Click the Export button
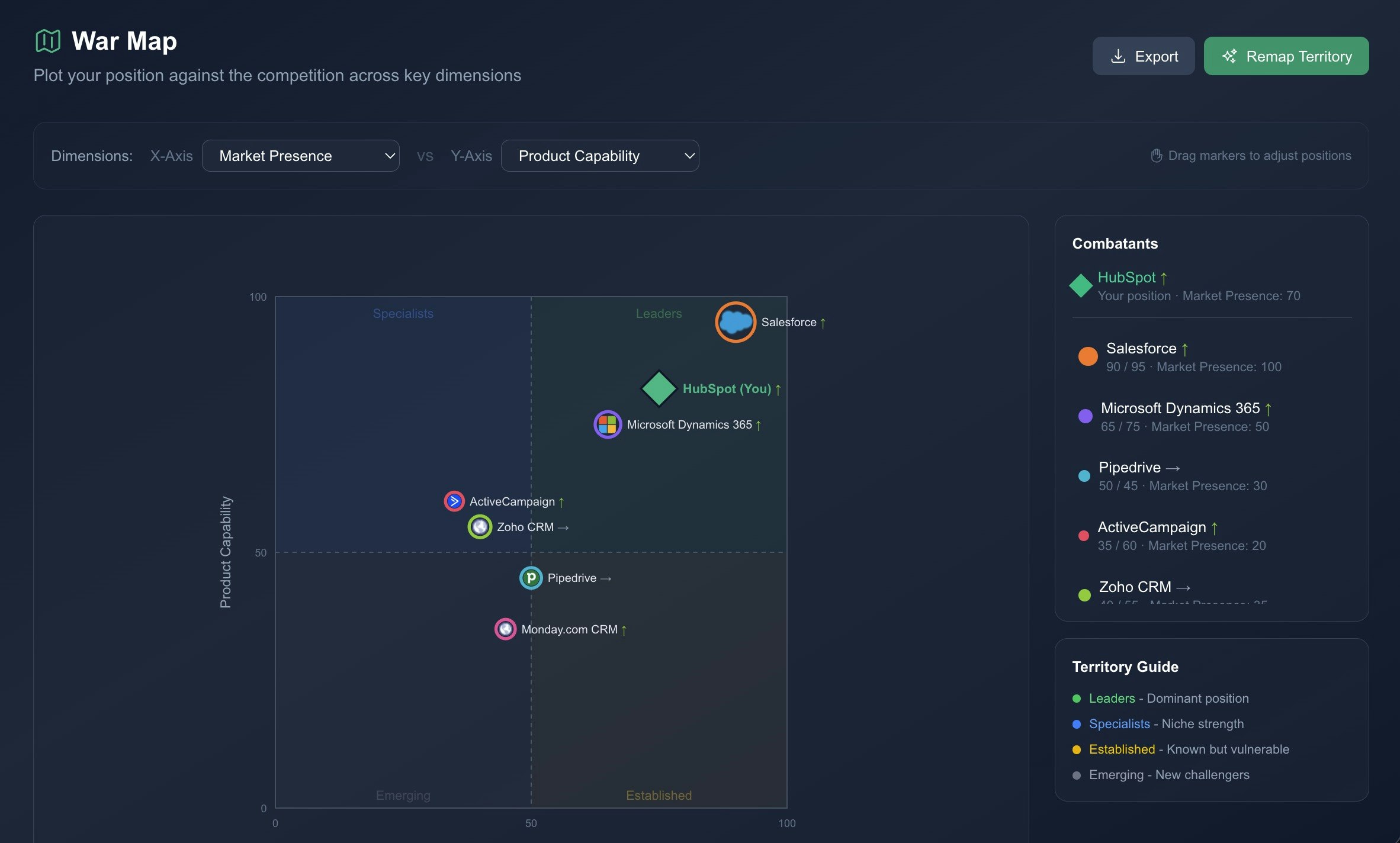The height and width of the screenshot is (843, 1400). tap(1143, 56)
